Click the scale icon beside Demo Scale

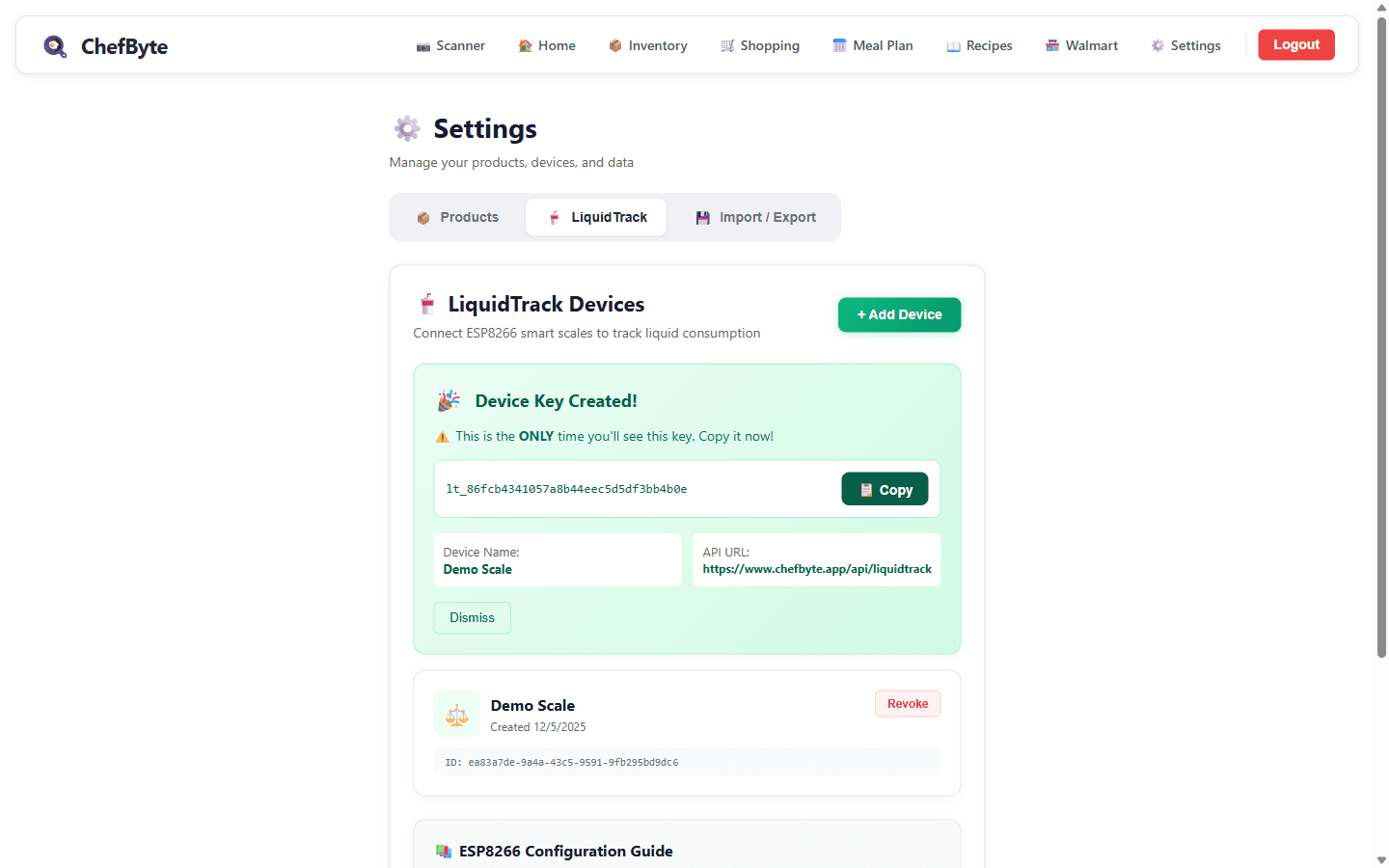[x=456, y=713]
